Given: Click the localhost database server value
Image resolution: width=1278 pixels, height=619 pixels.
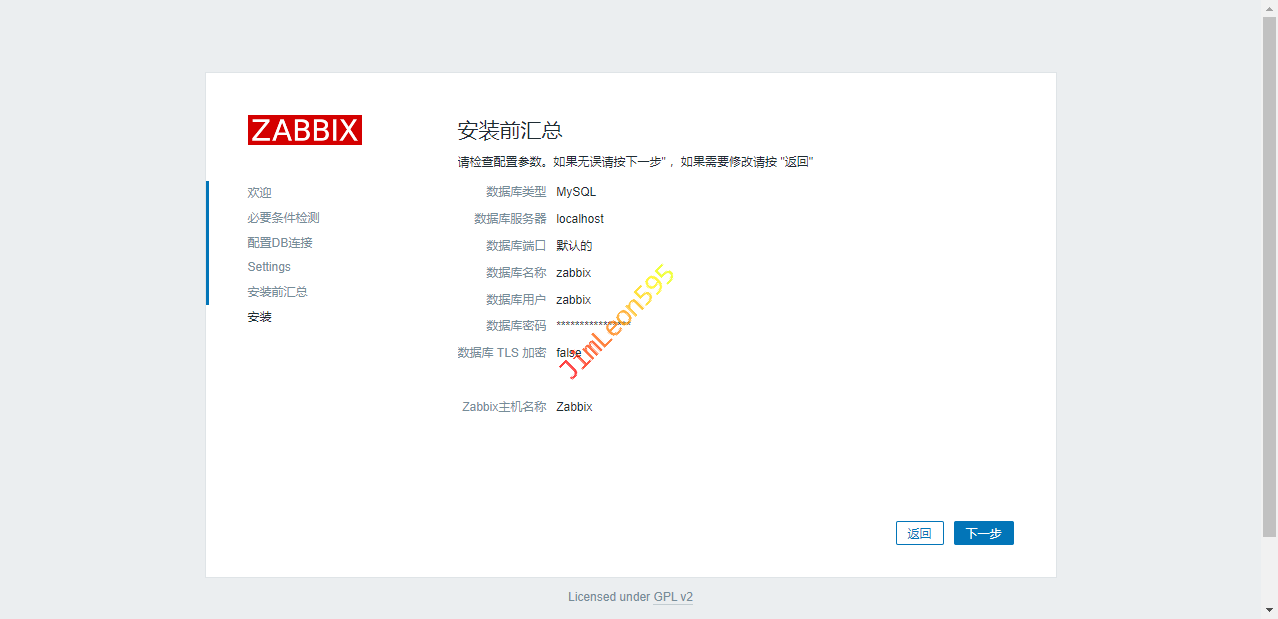Looking at the screenshot, I should pos(580,219).
